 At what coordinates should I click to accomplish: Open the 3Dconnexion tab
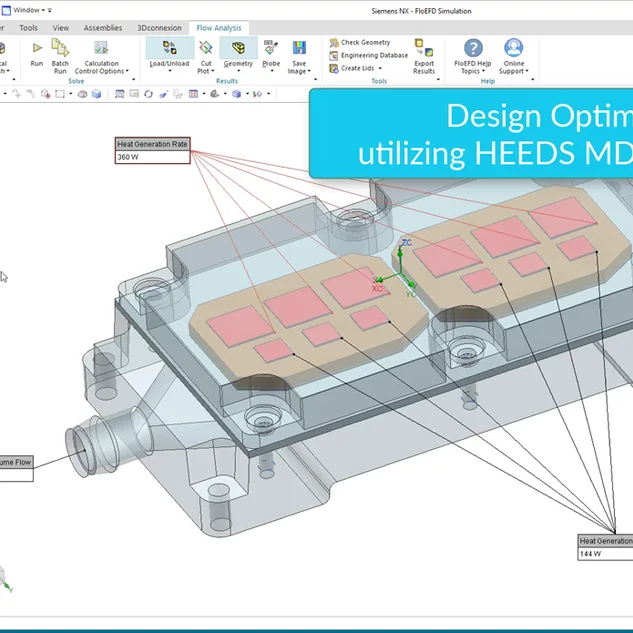[159, 28]
